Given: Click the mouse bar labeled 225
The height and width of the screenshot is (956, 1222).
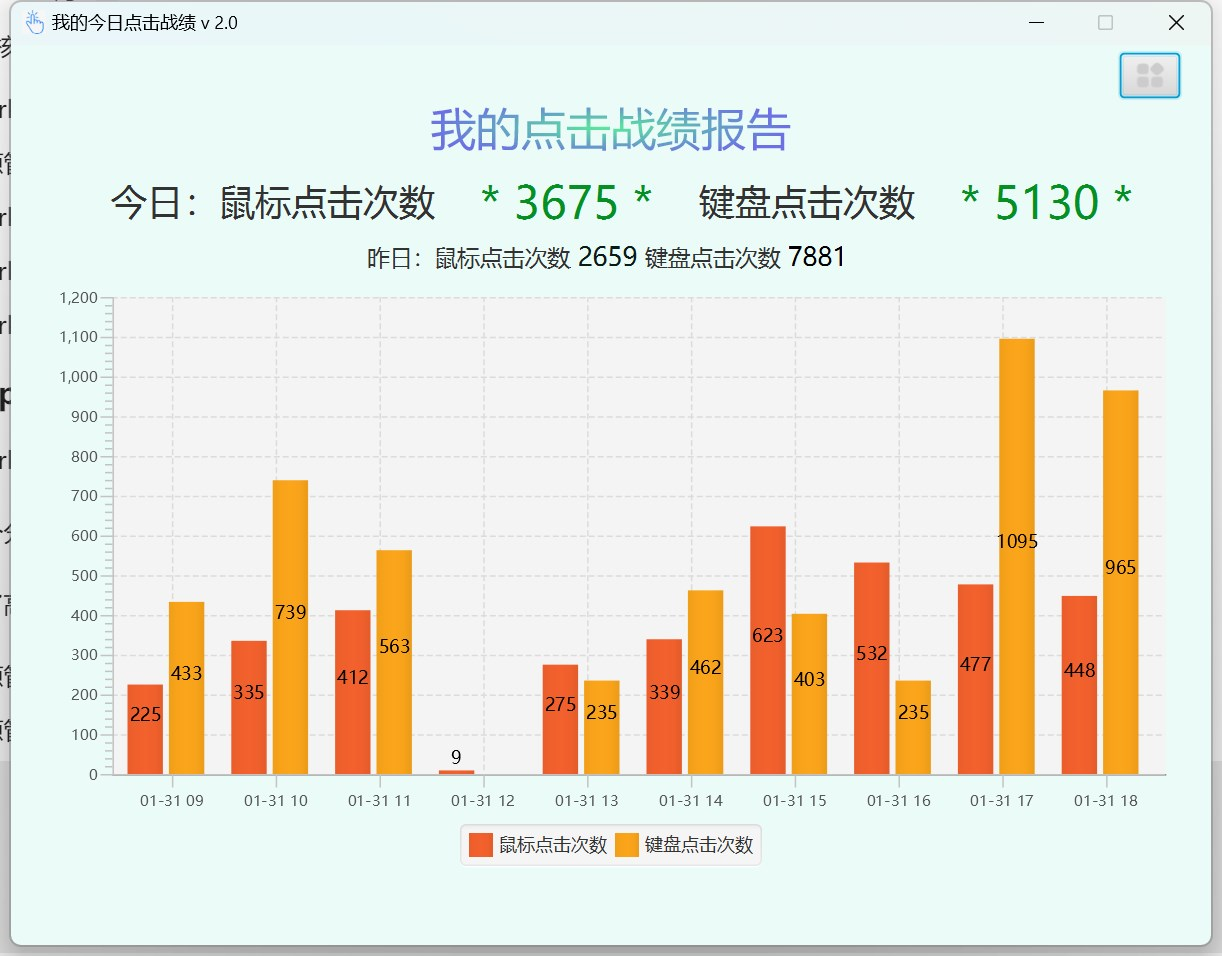Looking at the screenshot, I should pos(144,730).
